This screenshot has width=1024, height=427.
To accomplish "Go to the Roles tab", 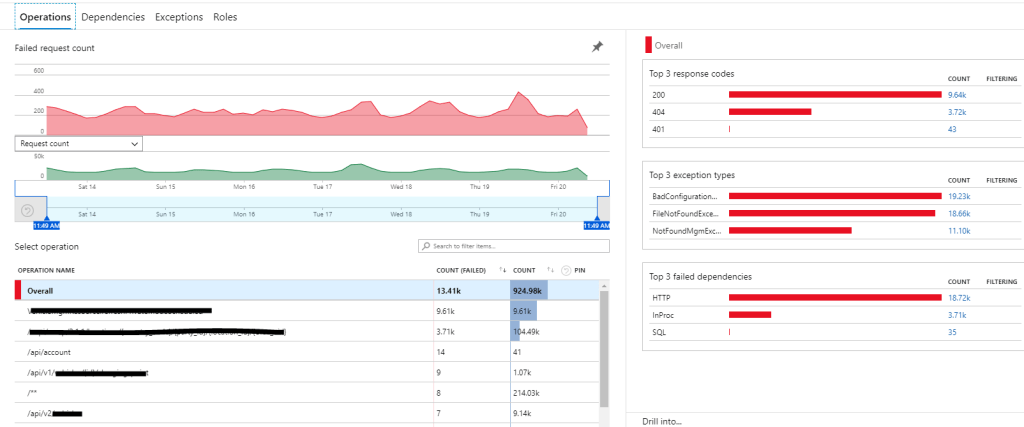I will tap(225, 17).
